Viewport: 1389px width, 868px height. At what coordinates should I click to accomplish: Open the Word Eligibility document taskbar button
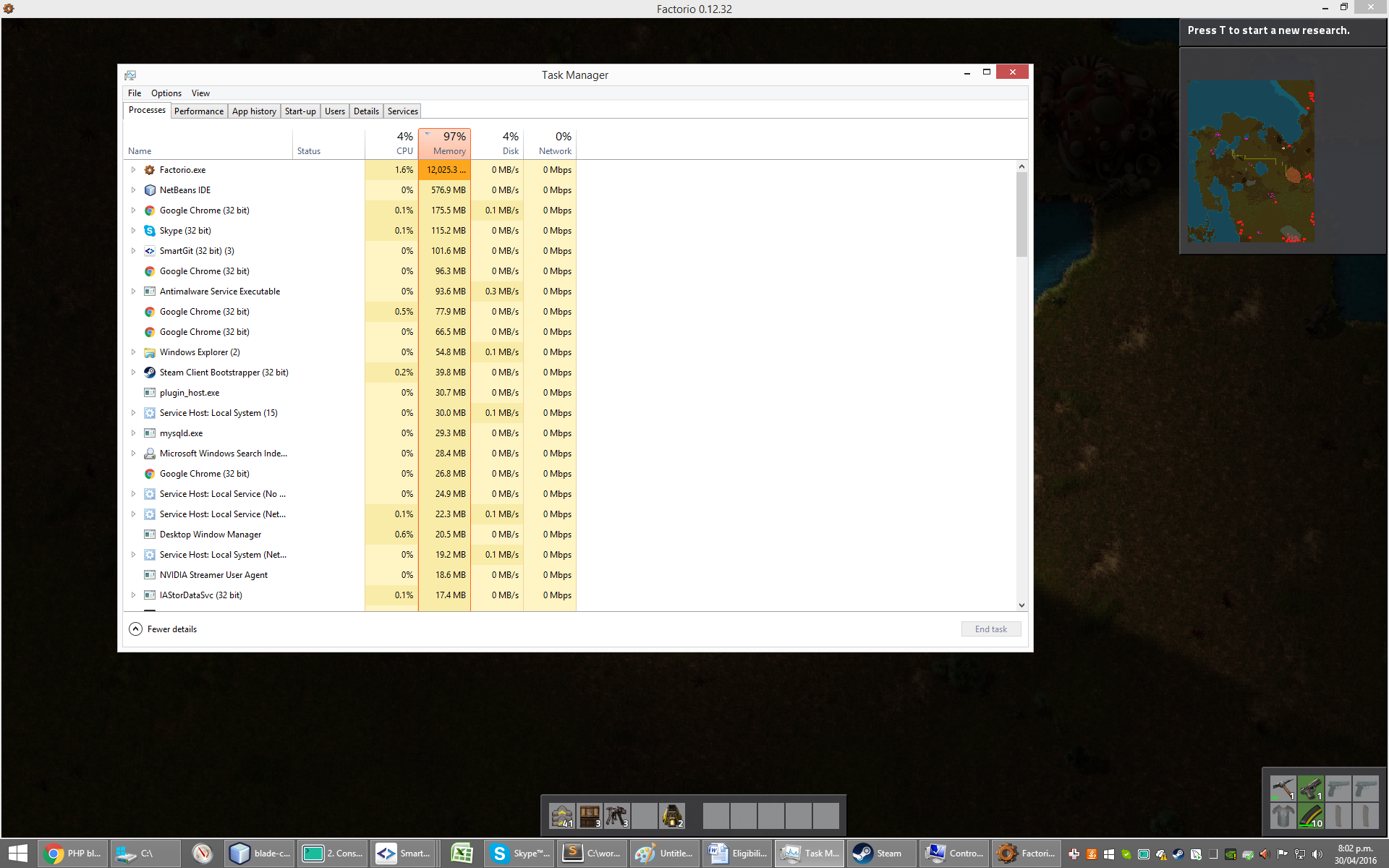tap(737, 854)
